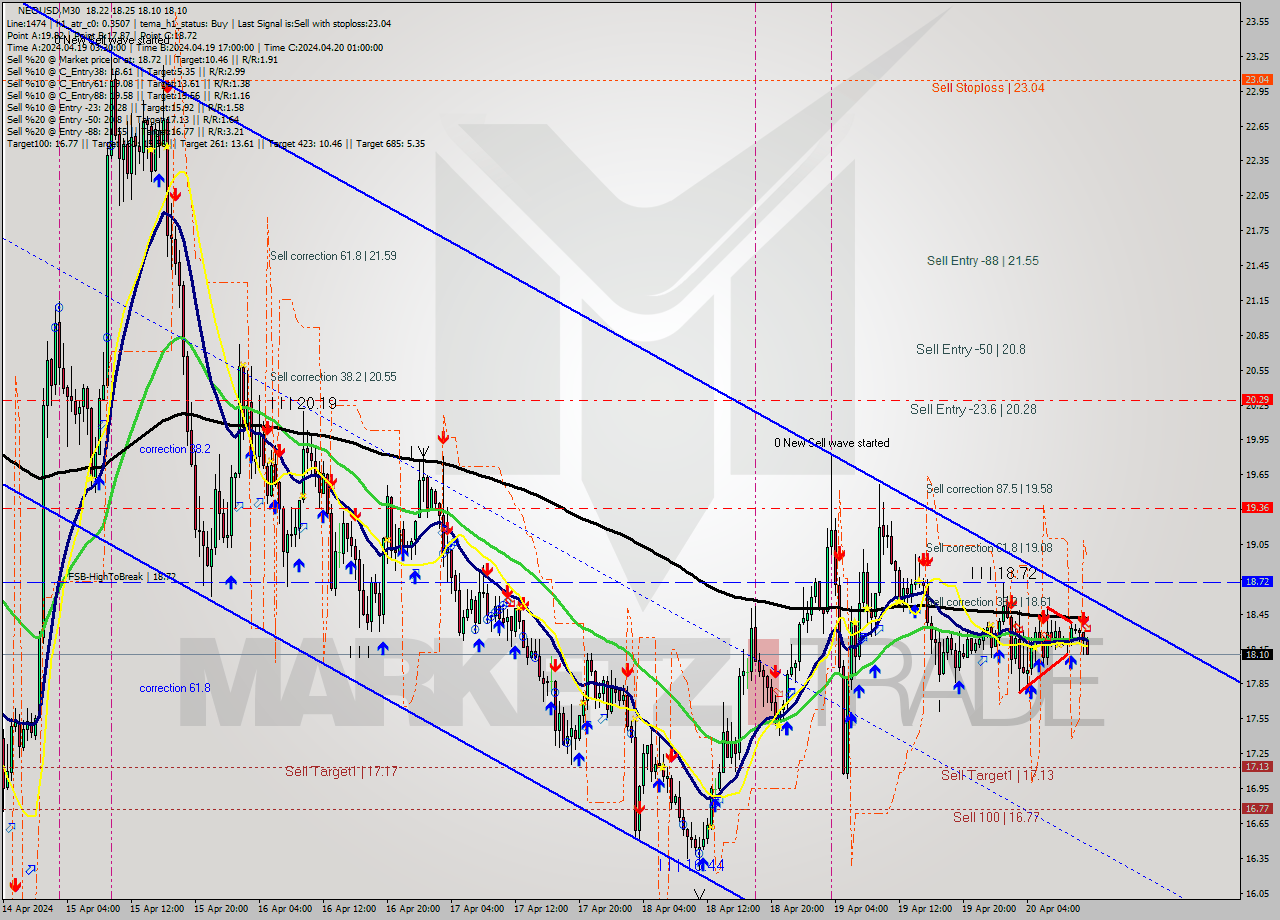Click the '0 New Sell wave started' label mid-chart
Image resolution: width=1280 pixels, height=920 pixels.
click(x=831, y=443)
